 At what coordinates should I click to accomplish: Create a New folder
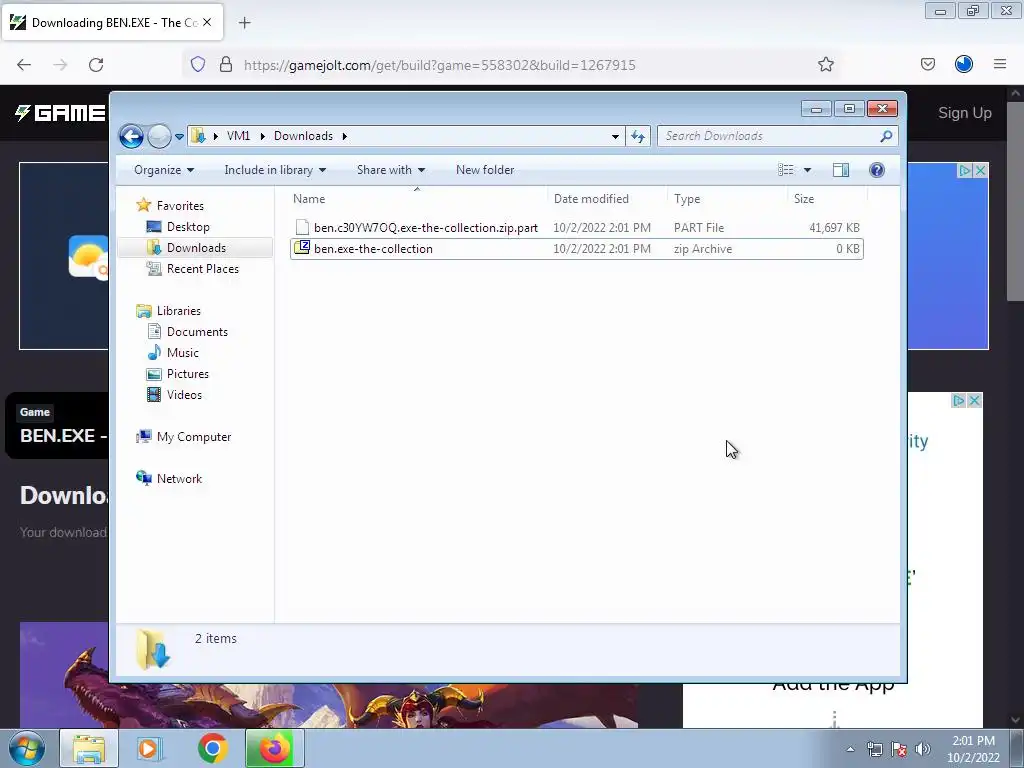pyautogui.click(x=485, y=170)
